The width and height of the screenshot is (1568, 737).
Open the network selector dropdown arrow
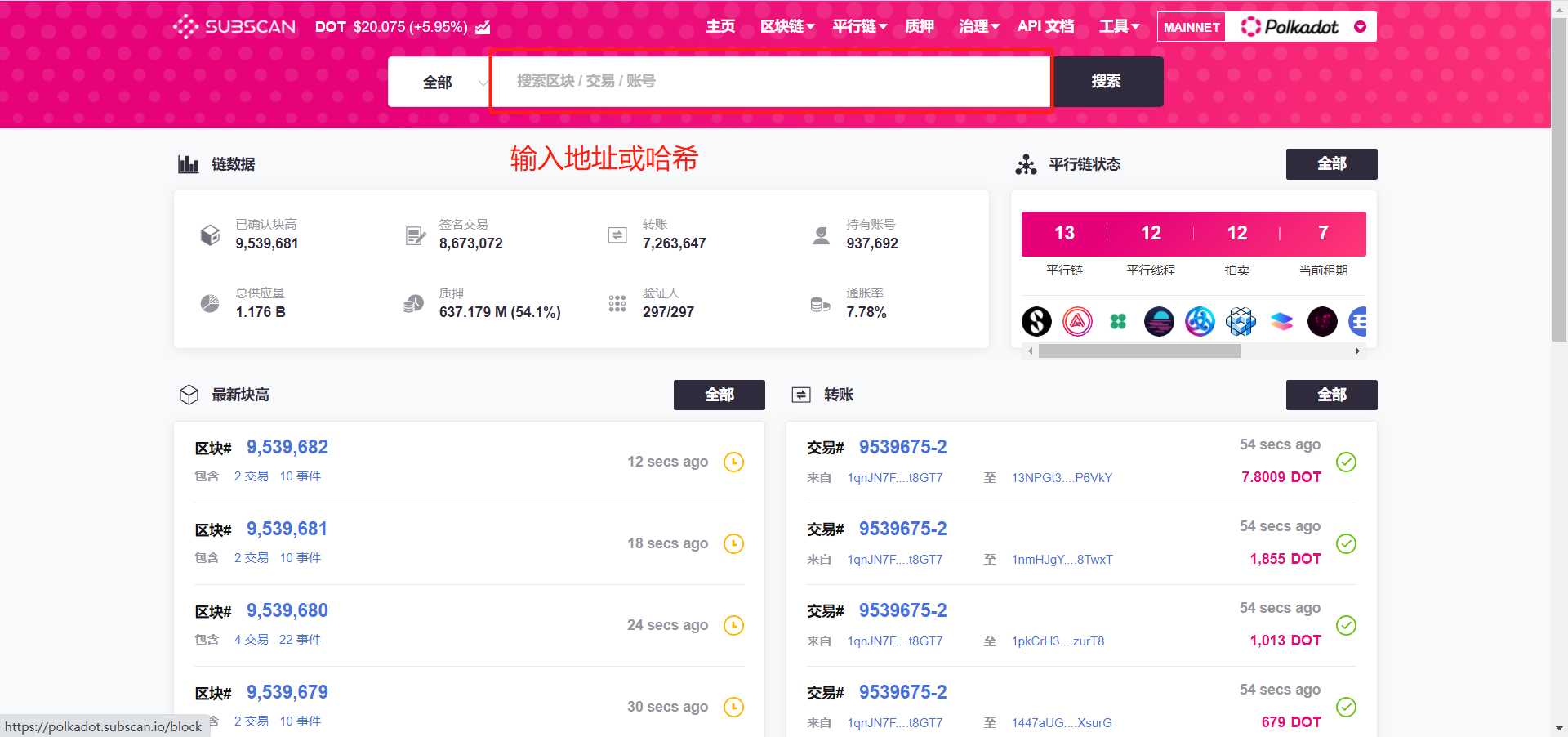[x=1361, y=27]
